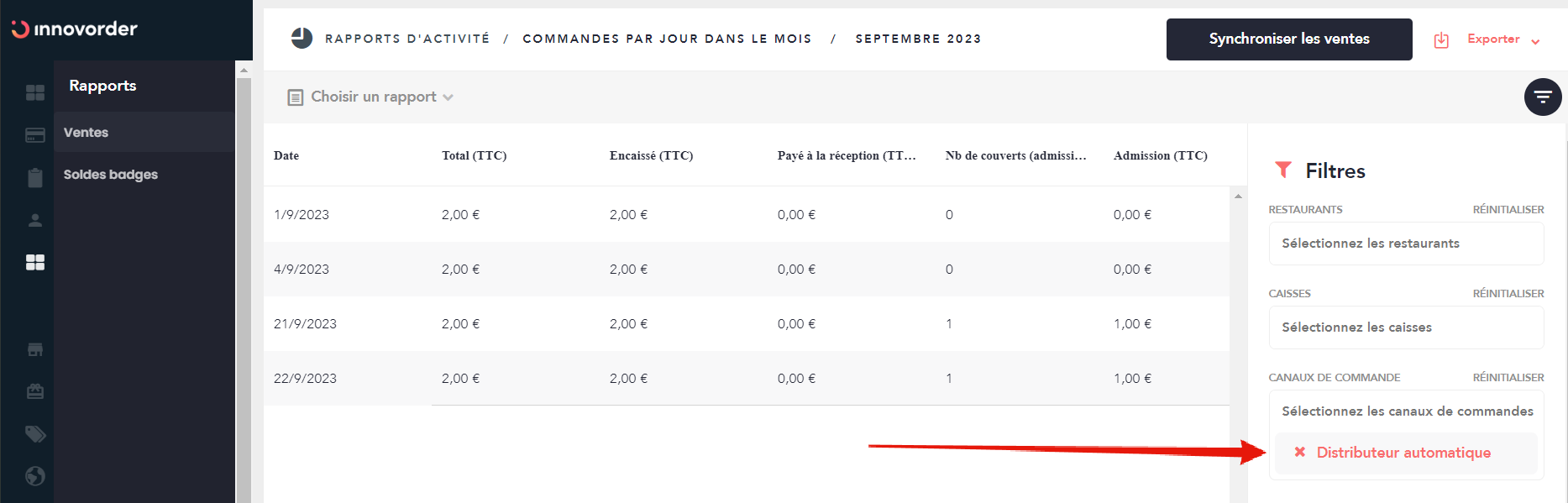Image resolution: width=1568 pixels, height=503 pixels.
Task: Select the active reports tiles icon
Action: pos(35,263)
